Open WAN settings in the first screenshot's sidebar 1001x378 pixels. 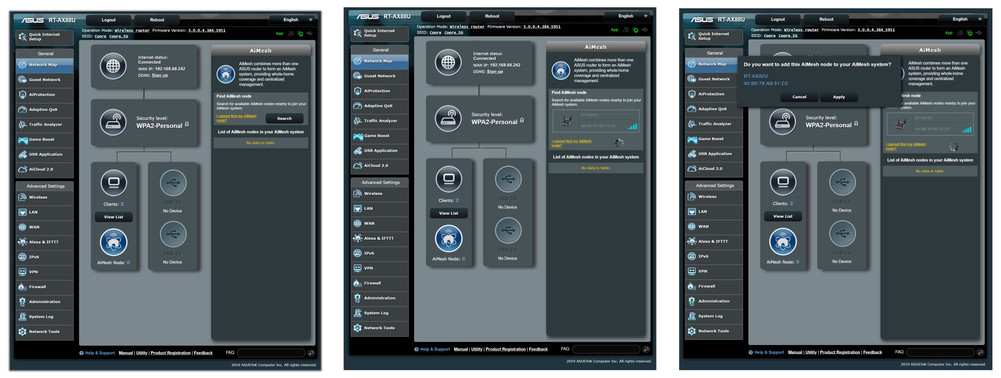(x=45, y=227)
